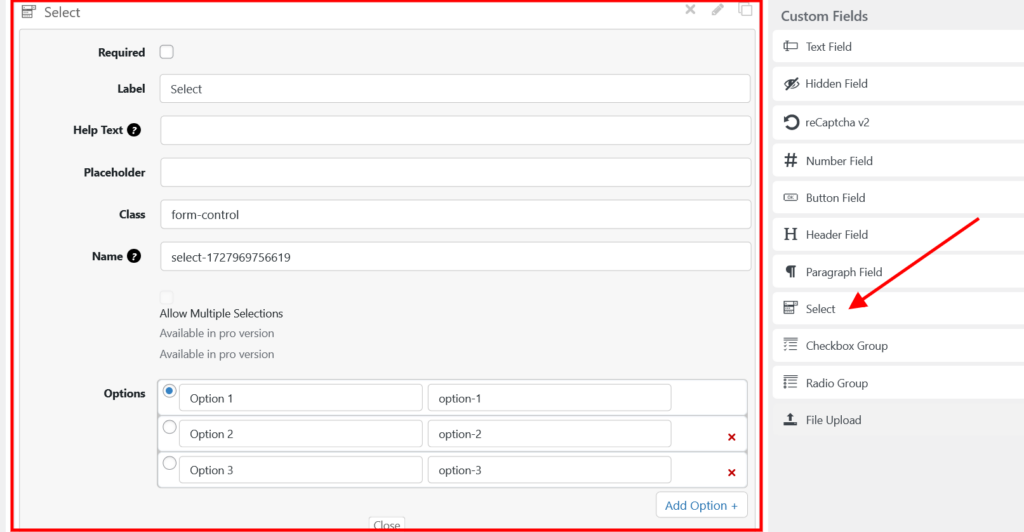The height and width of the screenshot is (532, 1024).
Task: Toggle the Allow Multiple Selections checkbox
Action: tap(166, 297)
